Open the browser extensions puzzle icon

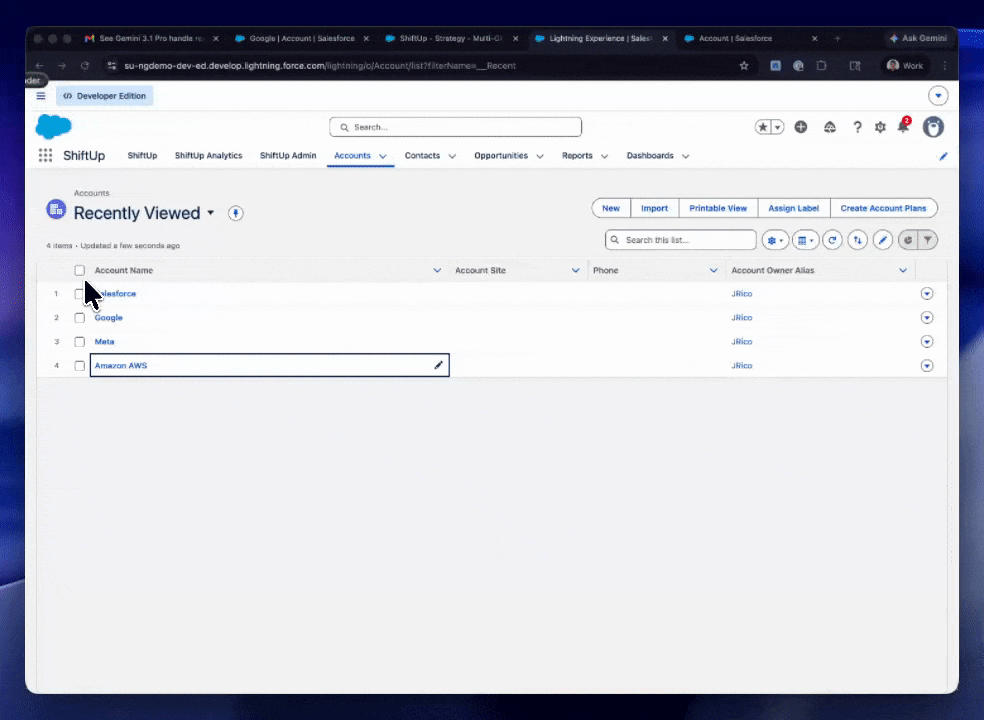click(821, 66)
